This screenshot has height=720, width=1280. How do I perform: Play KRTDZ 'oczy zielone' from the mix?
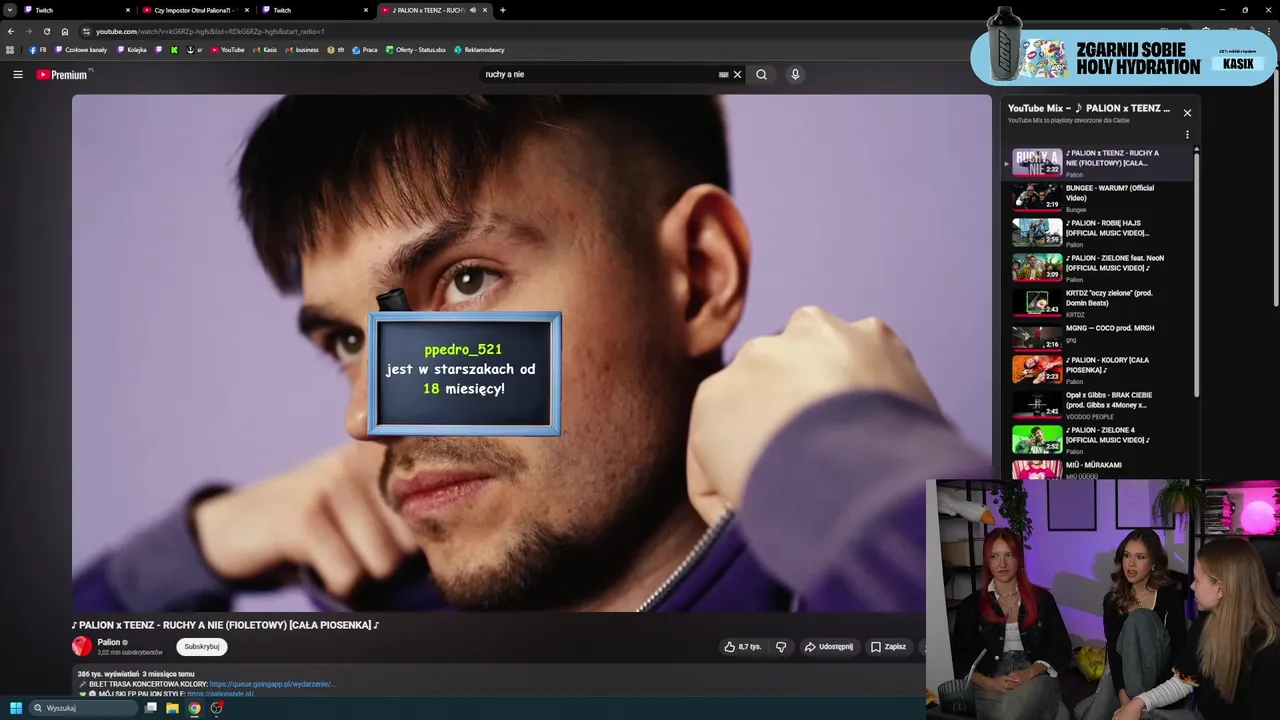[1098, 302]
